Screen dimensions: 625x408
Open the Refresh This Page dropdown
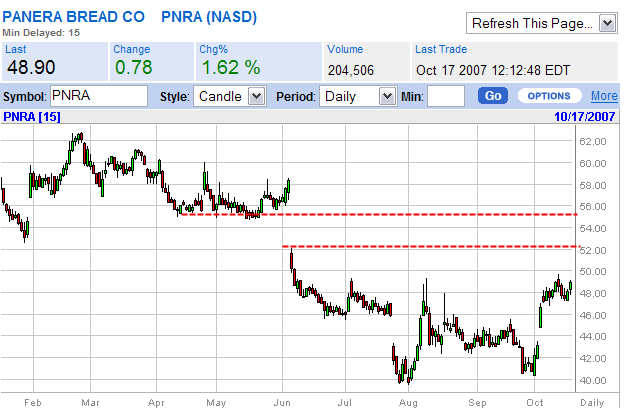coord(541,24)
